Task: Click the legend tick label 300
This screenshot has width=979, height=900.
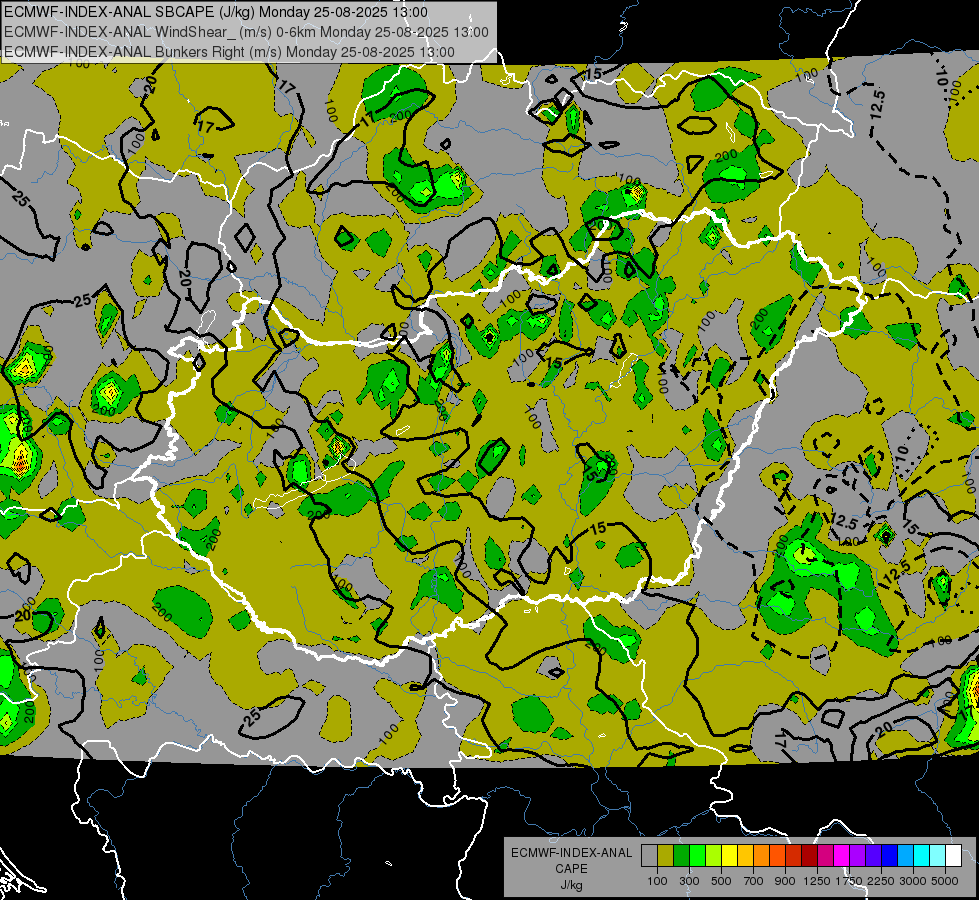Action: coord(689,881)
